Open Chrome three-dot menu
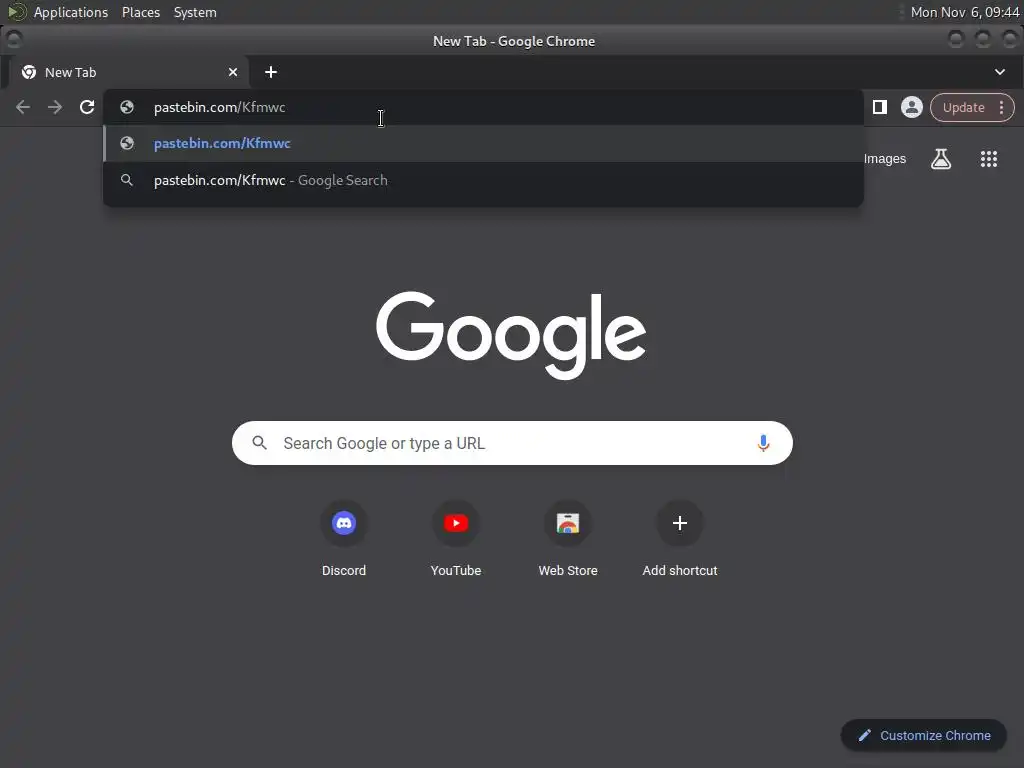This screenshot has height=768, width=1024. 1001,108
